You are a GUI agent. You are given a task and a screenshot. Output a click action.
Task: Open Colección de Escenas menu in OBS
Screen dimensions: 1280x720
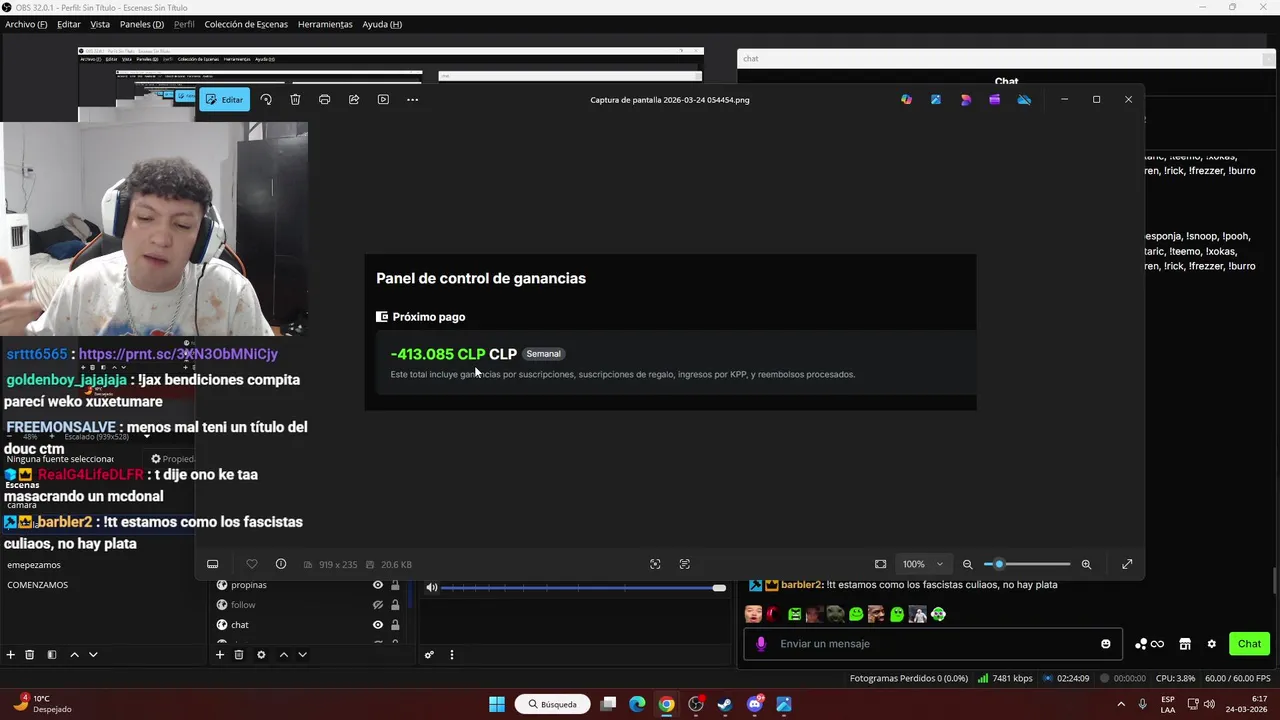pyautogui.click(x=246, y=24)
